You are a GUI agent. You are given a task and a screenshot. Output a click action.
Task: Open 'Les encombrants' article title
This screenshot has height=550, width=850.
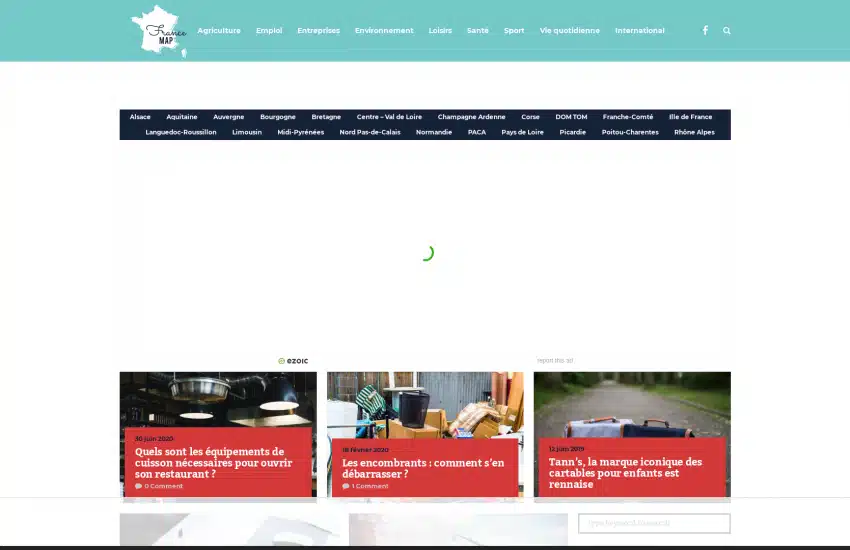tap(423, 468)
